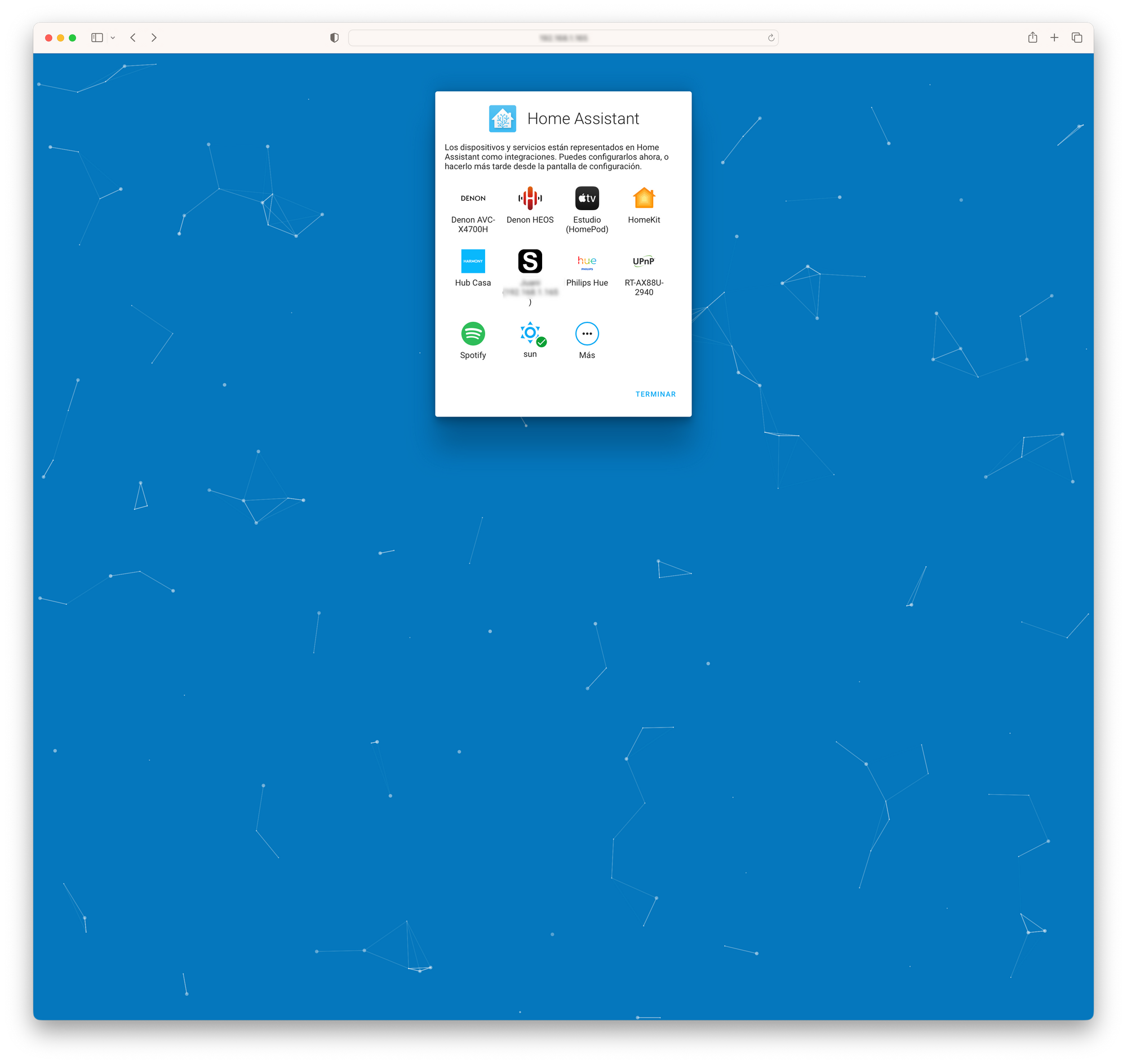Click the Home Assistant title text

[583, 118]
